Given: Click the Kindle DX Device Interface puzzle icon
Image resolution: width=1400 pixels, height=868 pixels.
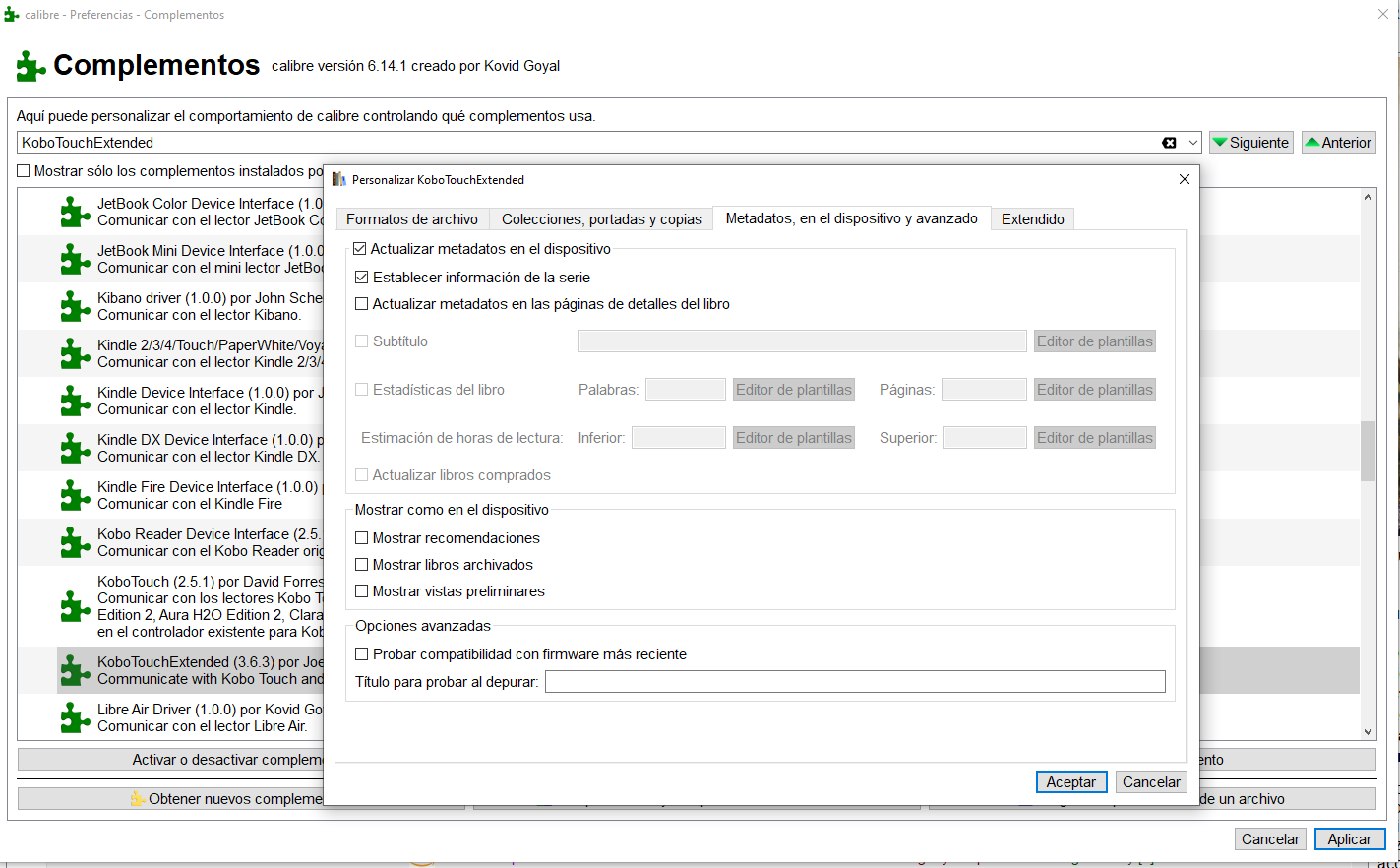Looking at the screenshot, I should pyautogui.click(x=75, y=448).
